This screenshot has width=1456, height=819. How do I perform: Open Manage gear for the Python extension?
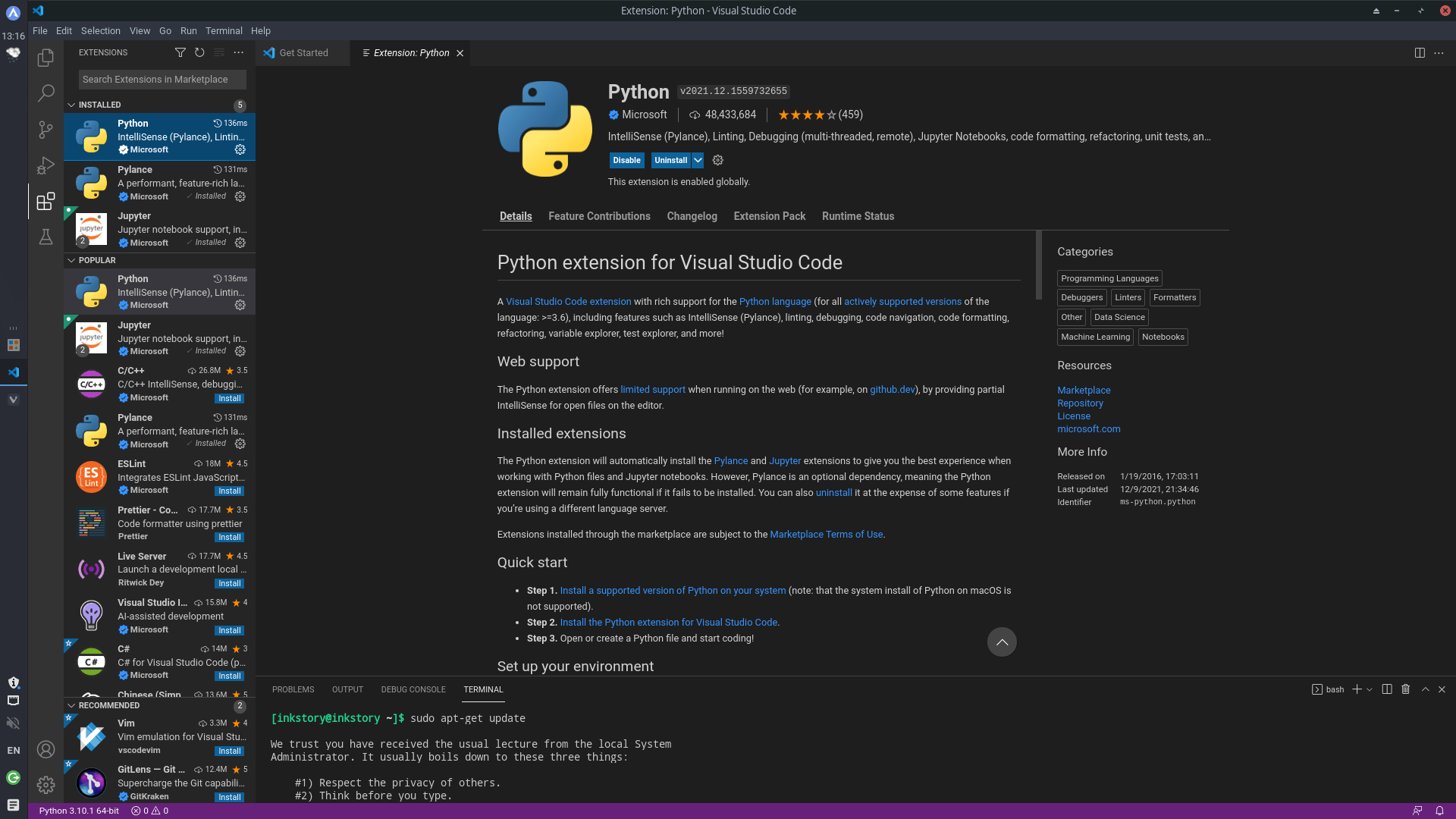tap(717, 160)
